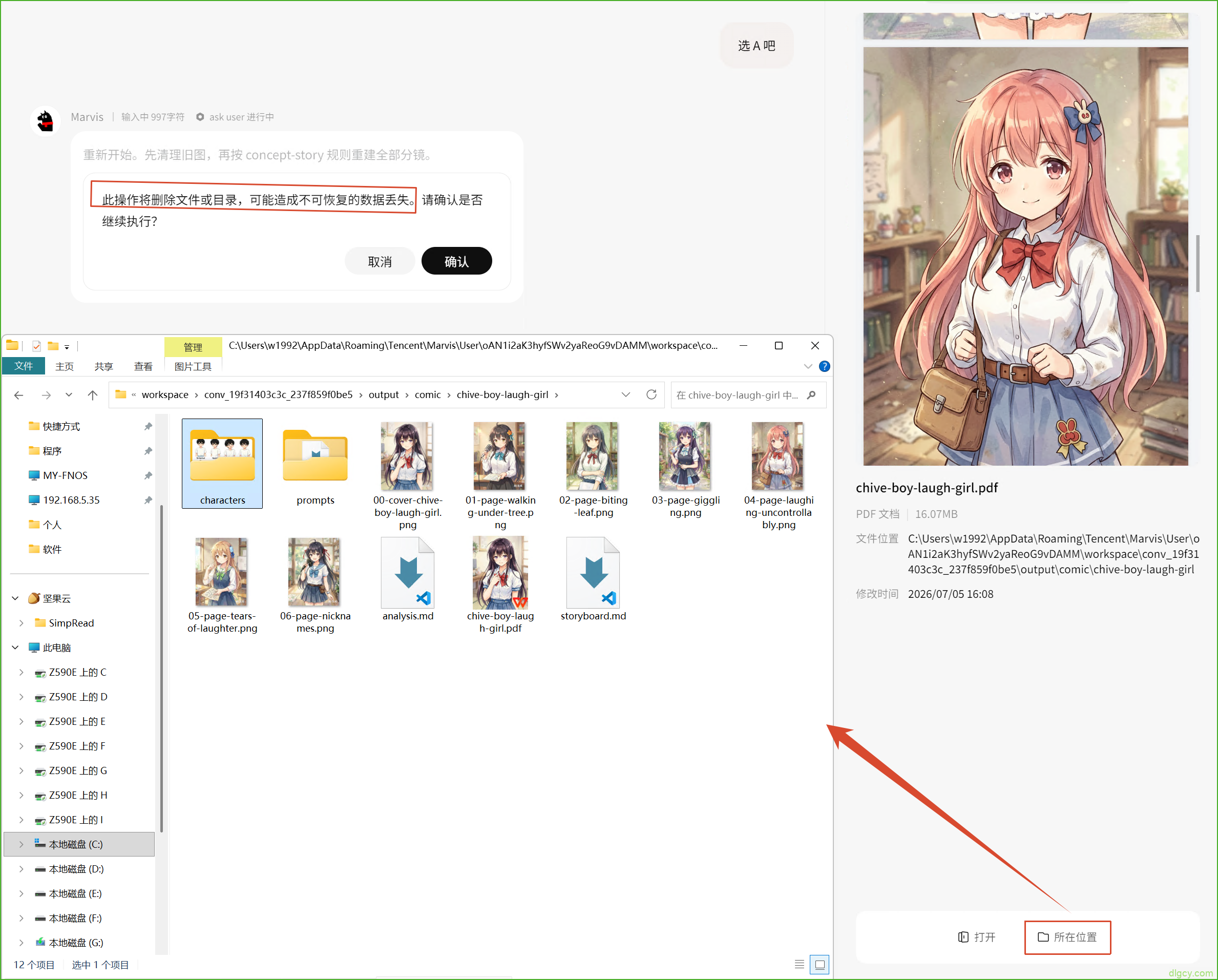The image size is (1218, 980).
Task: Open the address bar history dropdown
Action: (625, 394)
